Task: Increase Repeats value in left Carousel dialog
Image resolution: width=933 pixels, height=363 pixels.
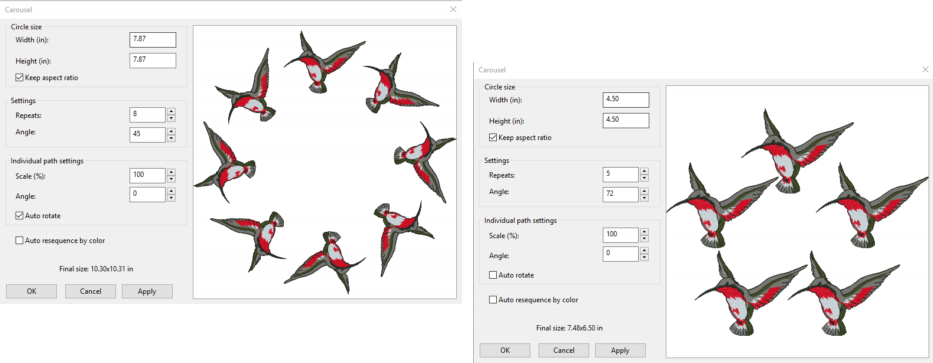Action: pyautogui.click(x=171, y=111)
